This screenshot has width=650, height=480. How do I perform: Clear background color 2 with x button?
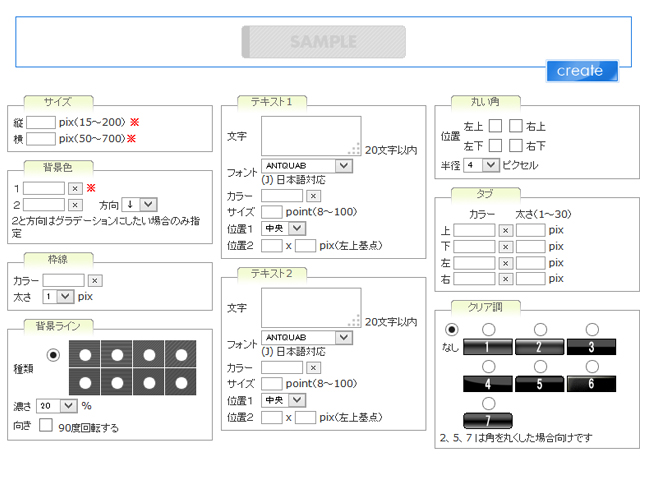coord(75,205)
